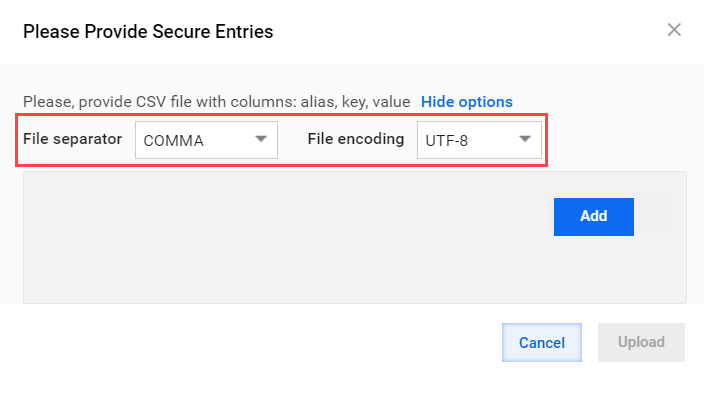Close the Secure Entries dialog with X
The height and width of the screenshot is (394, 704).
[674, 30]
